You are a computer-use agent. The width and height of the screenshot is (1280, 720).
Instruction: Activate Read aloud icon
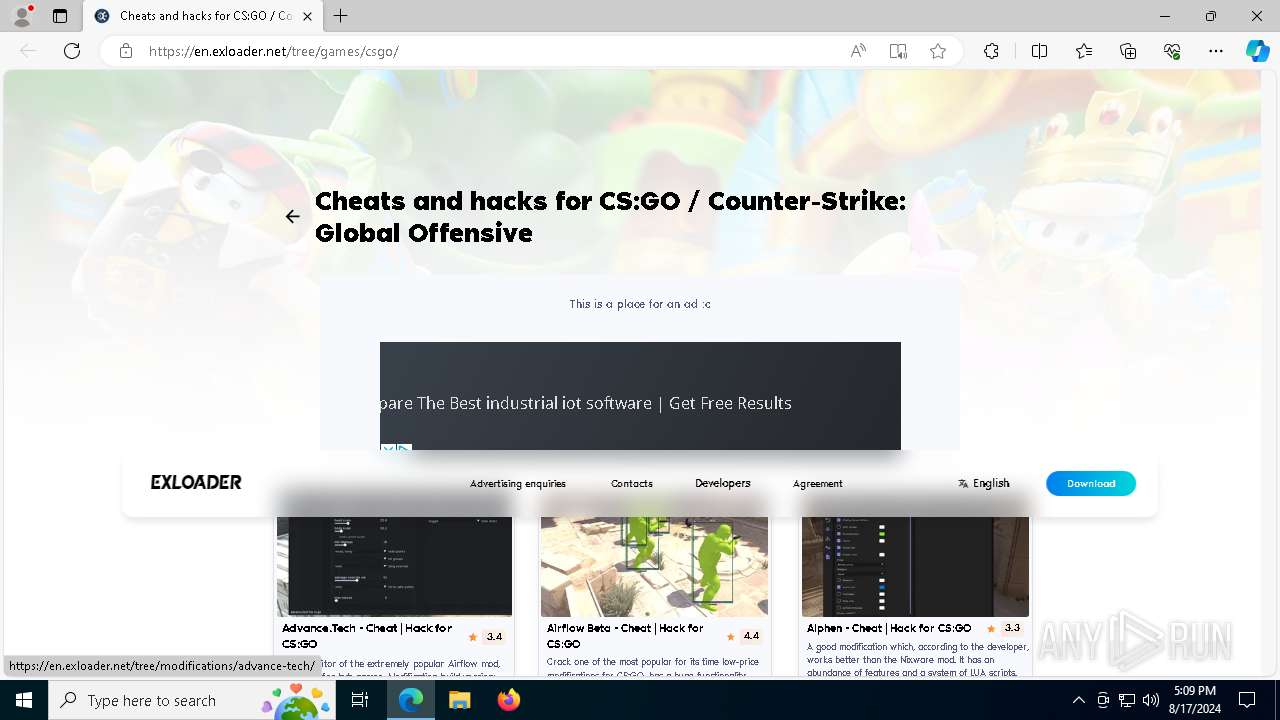[x=858, y=51]
